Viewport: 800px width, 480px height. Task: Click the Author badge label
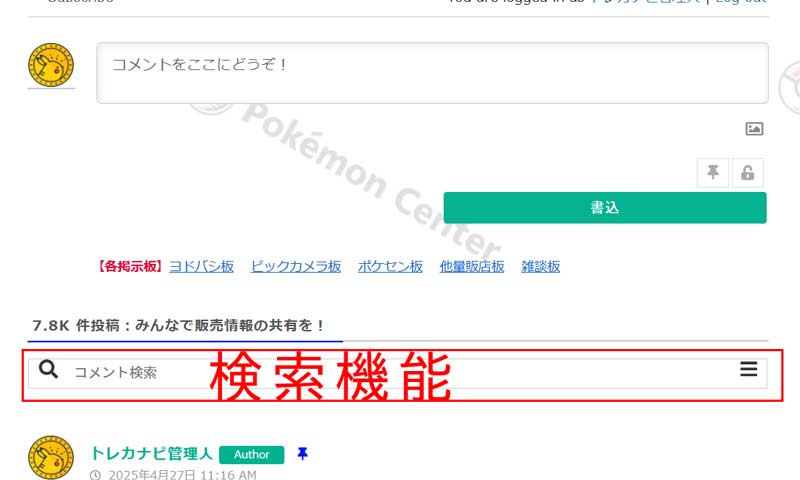click(252, 454)
